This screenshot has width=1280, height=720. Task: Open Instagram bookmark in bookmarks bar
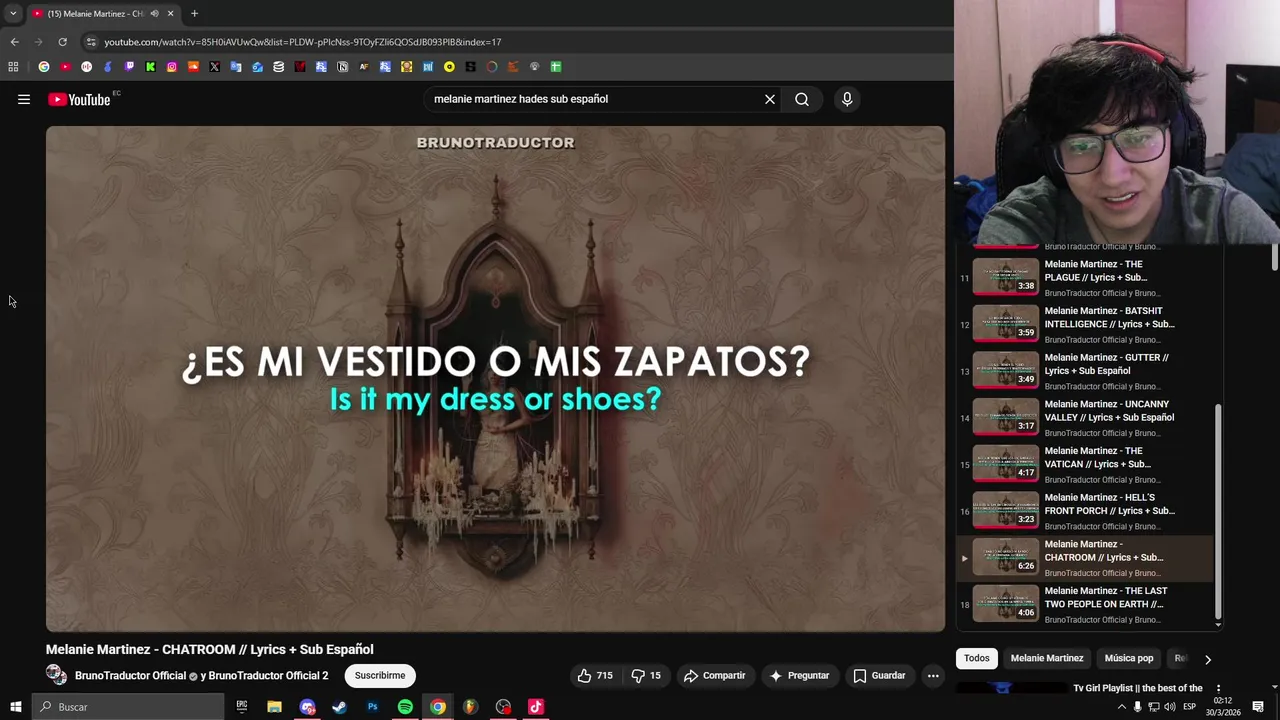click(172, 67)
